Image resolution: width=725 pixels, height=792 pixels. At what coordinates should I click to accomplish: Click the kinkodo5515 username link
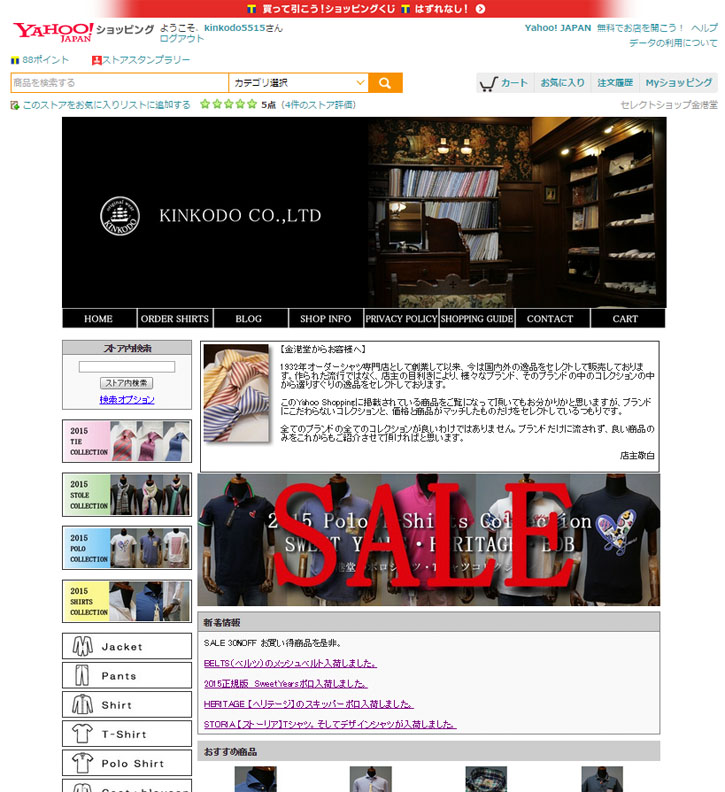(234, 28)
